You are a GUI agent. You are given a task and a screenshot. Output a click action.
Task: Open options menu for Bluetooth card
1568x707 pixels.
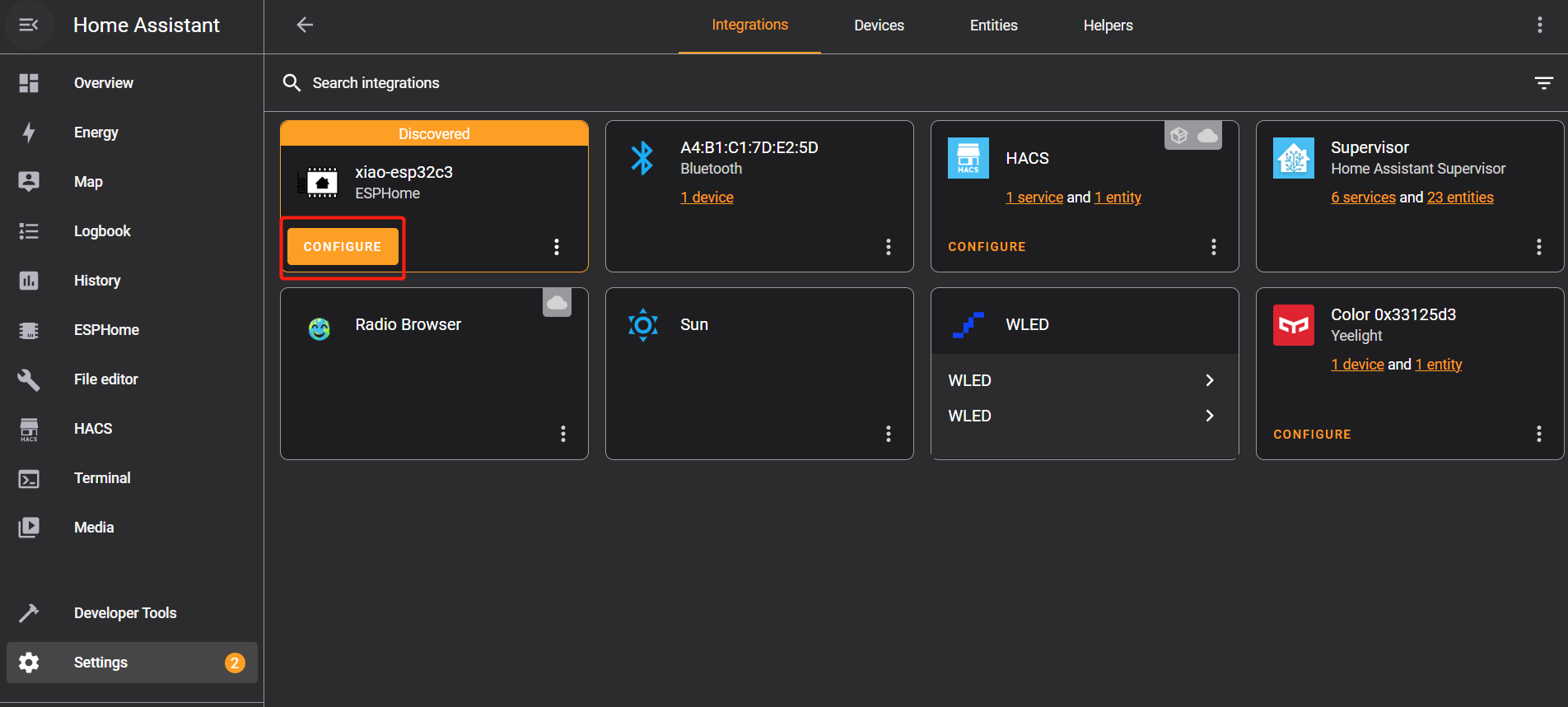coord(888,247)
